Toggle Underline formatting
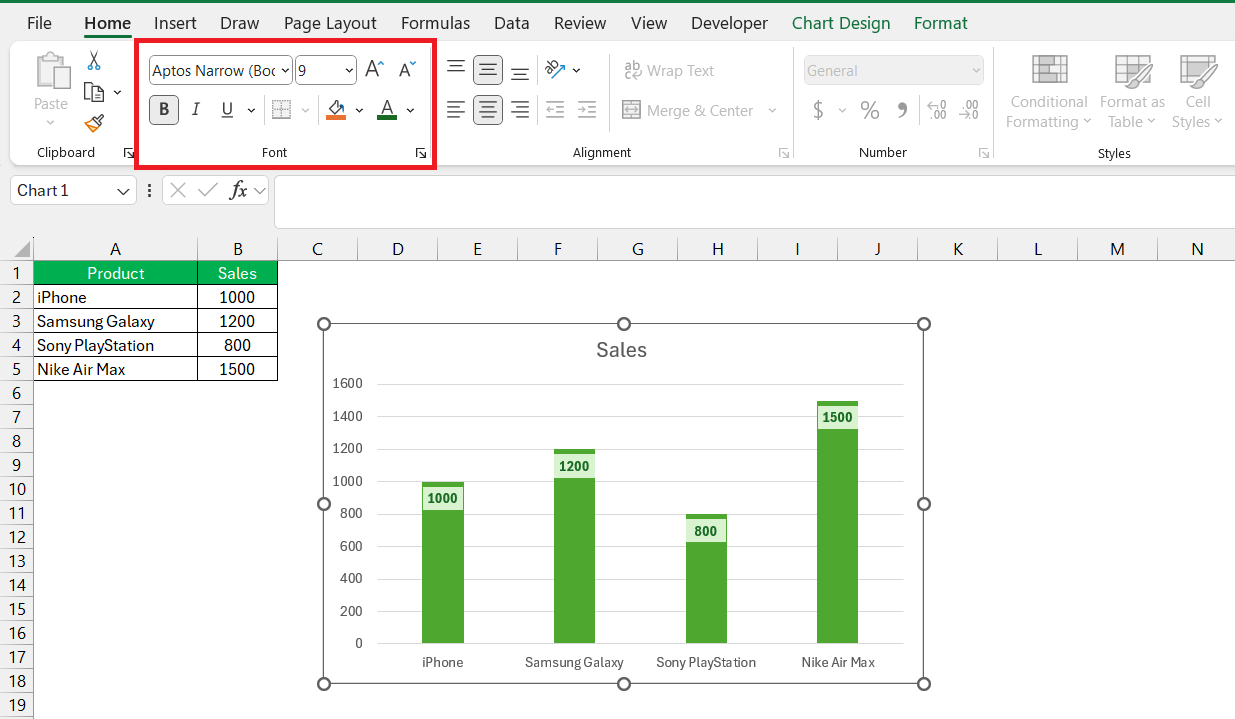This screenshot has height=719, width=1235. tap(227, 110)
